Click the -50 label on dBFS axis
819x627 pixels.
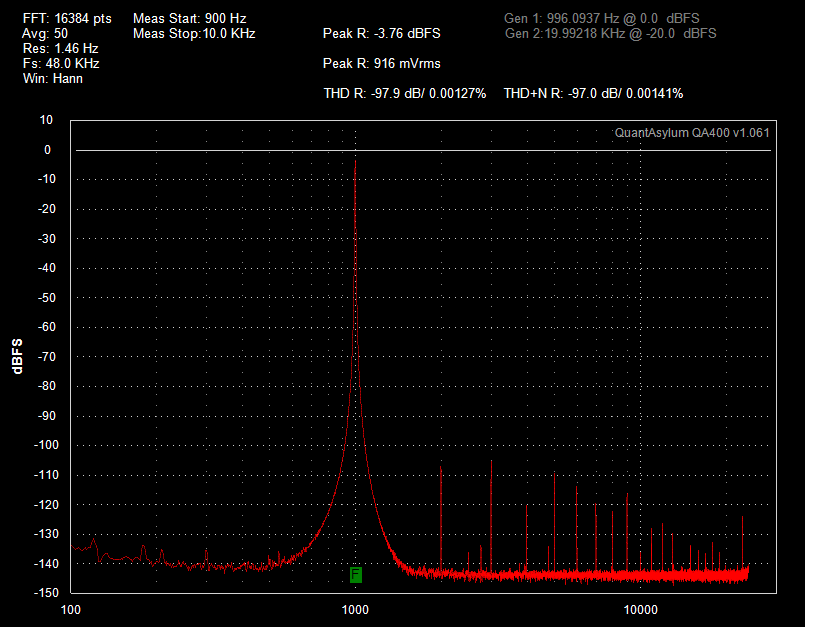(46, 298)
